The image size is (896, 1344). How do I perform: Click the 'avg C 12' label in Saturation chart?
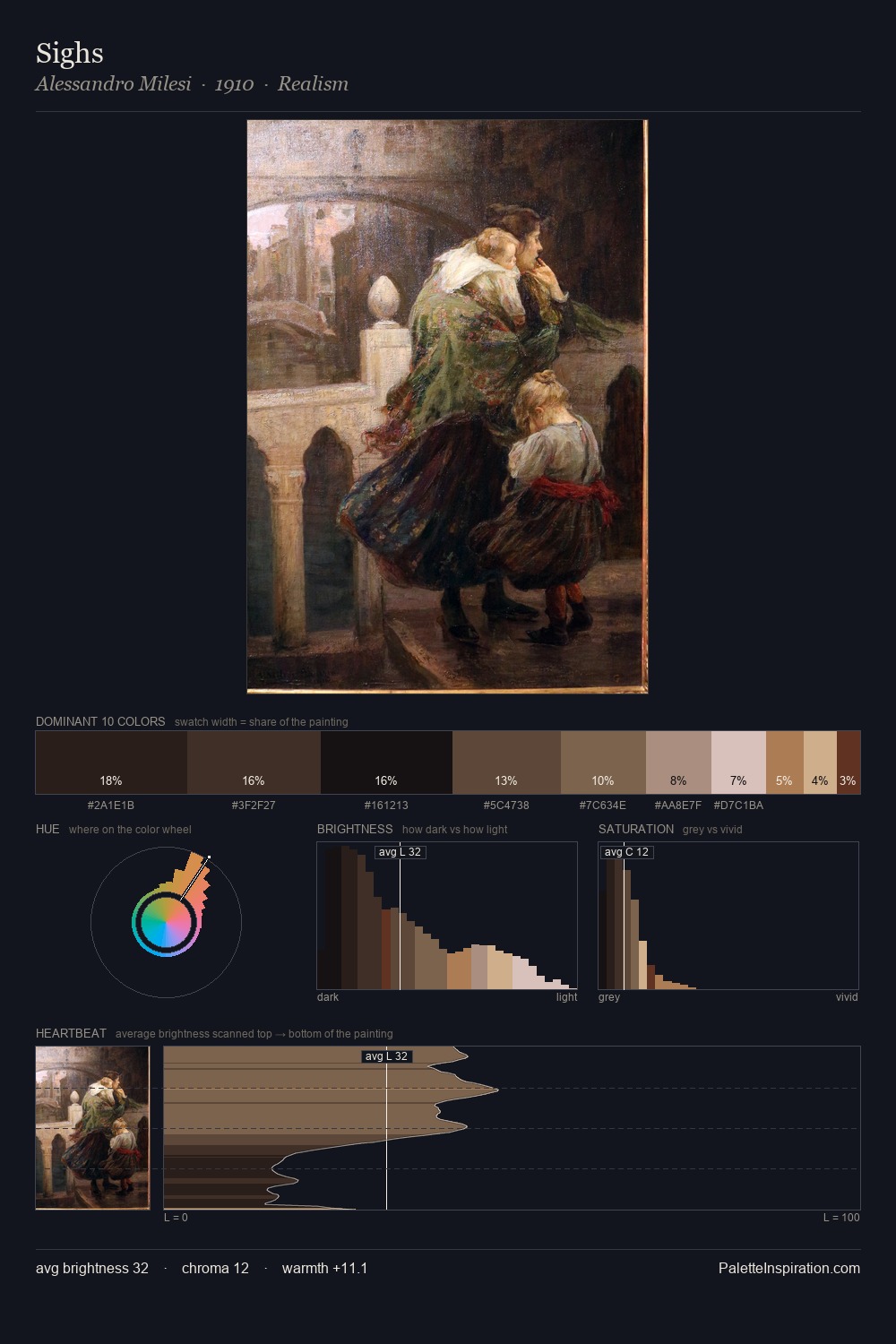626,852
